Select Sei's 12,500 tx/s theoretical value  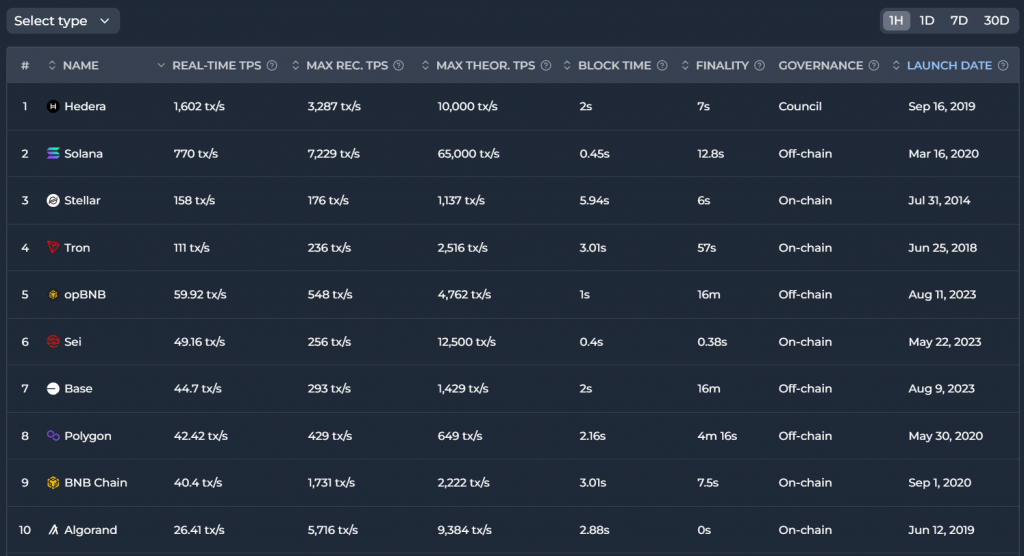pos(466,342)
